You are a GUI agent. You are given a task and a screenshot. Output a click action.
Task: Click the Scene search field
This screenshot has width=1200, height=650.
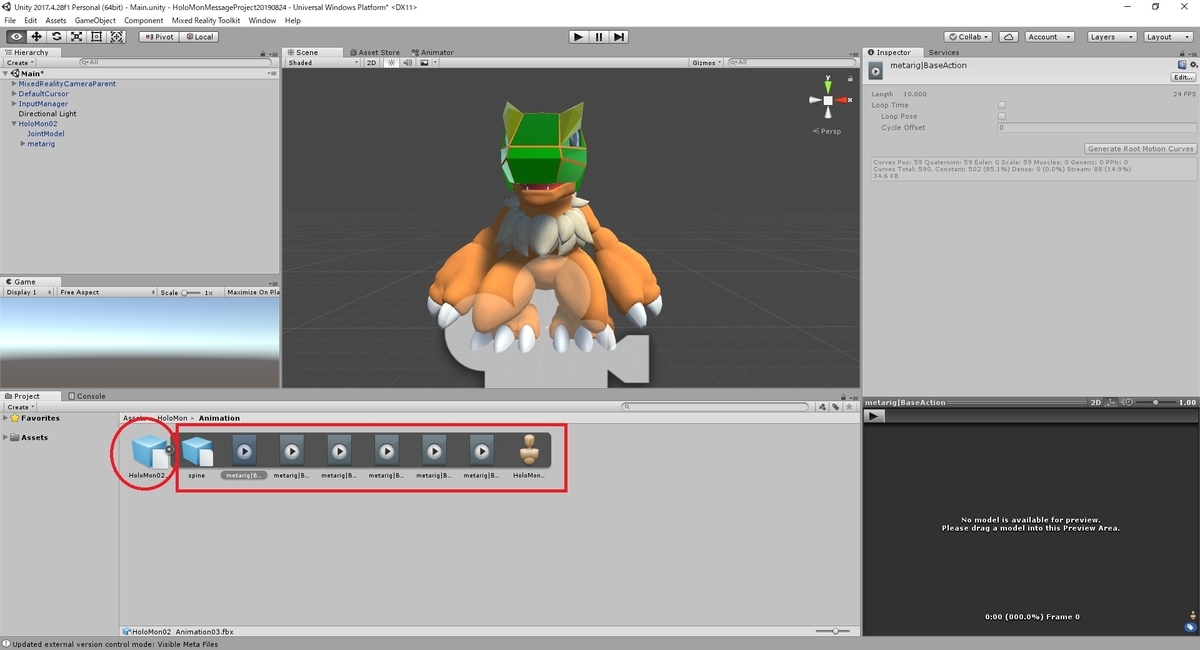click(x=794, y=63)
